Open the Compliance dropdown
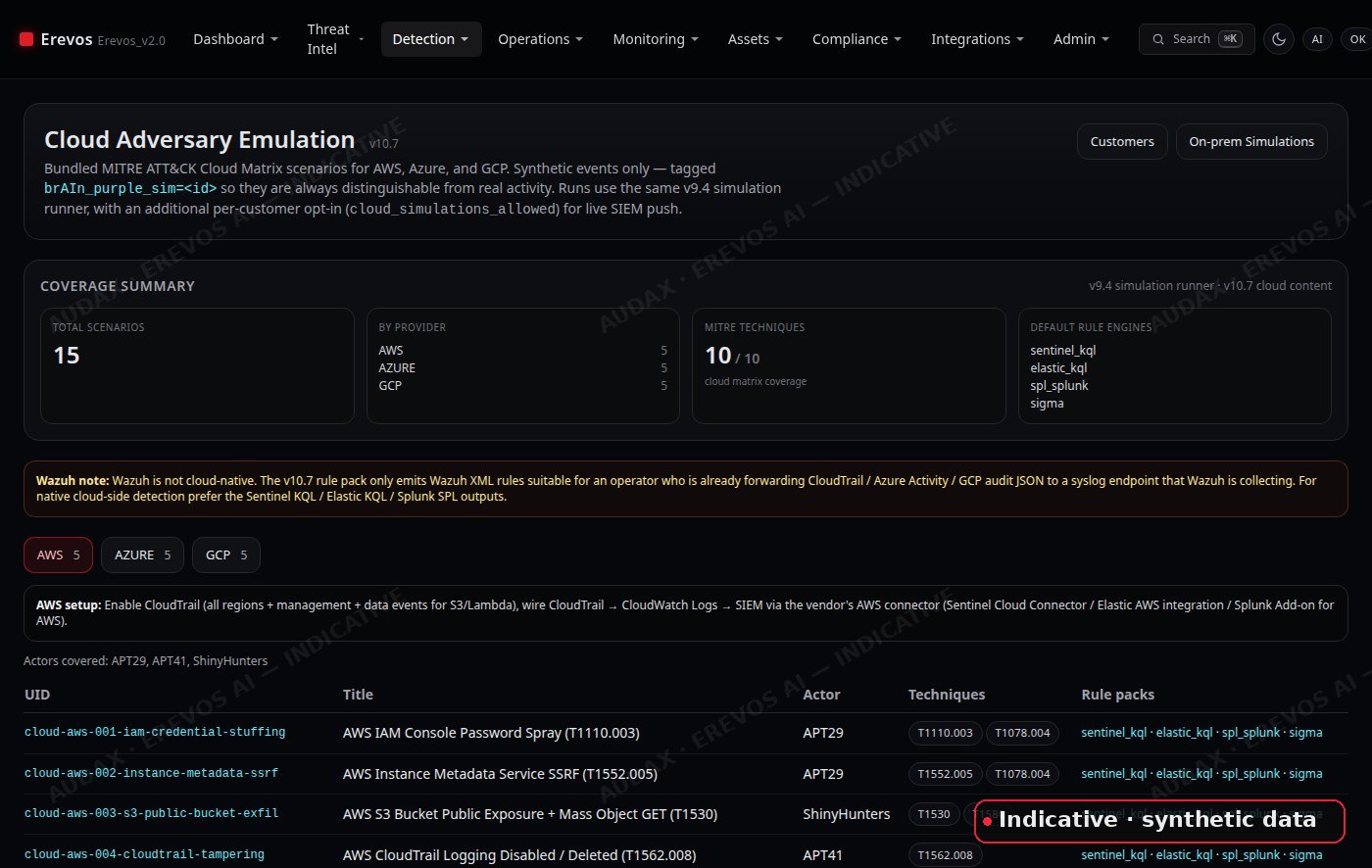 pyautogui.click(x=857, y=39)
